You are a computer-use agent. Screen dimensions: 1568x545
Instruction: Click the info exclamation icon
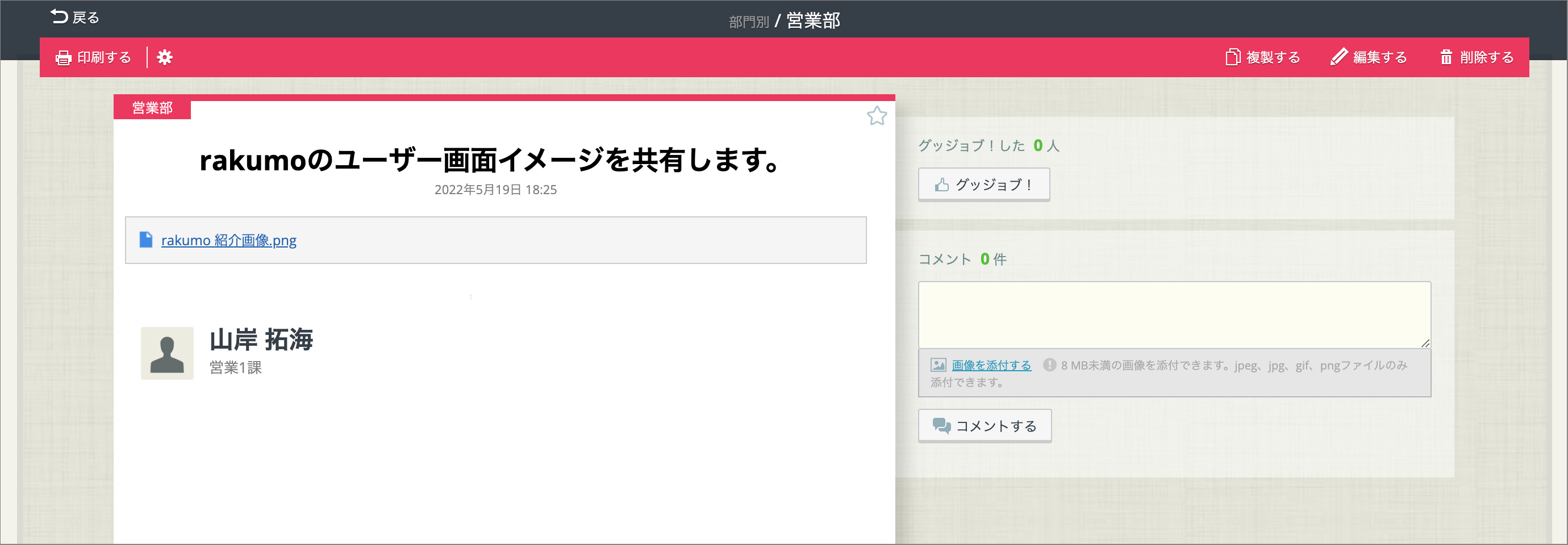point(1049,364)
